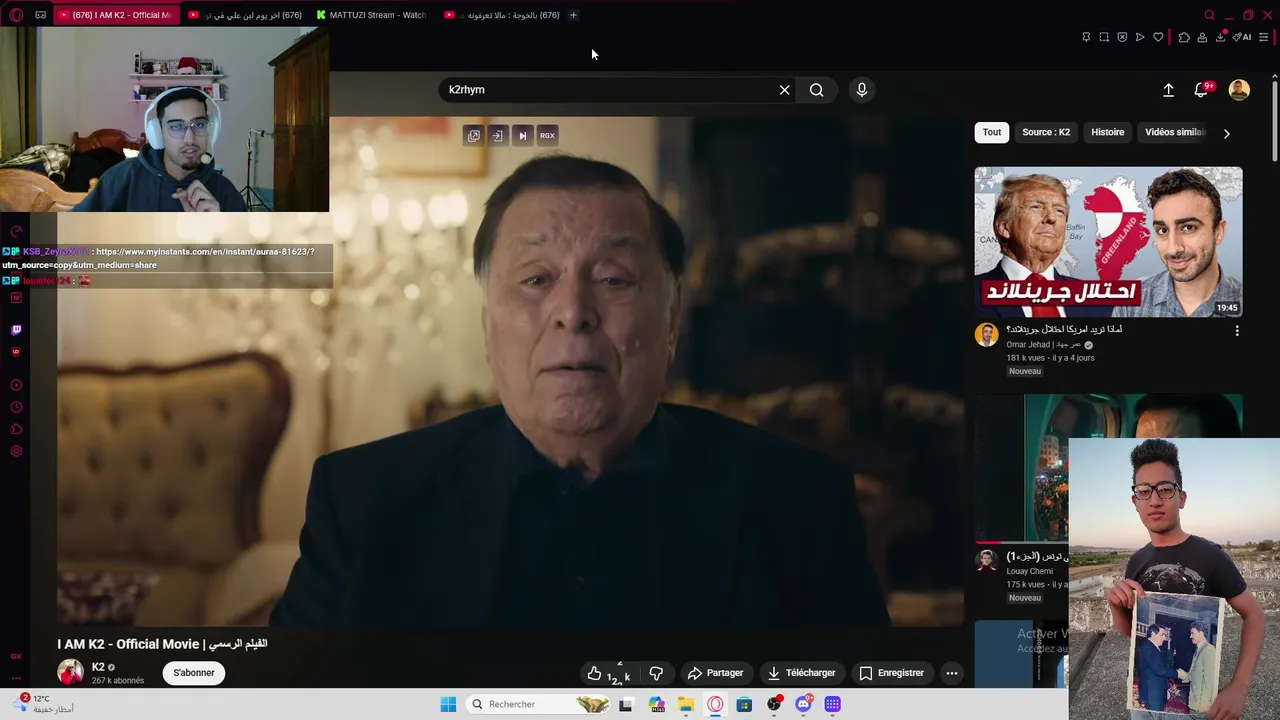Click the video title I AM K2 - Official Movie

pos(162,644)
